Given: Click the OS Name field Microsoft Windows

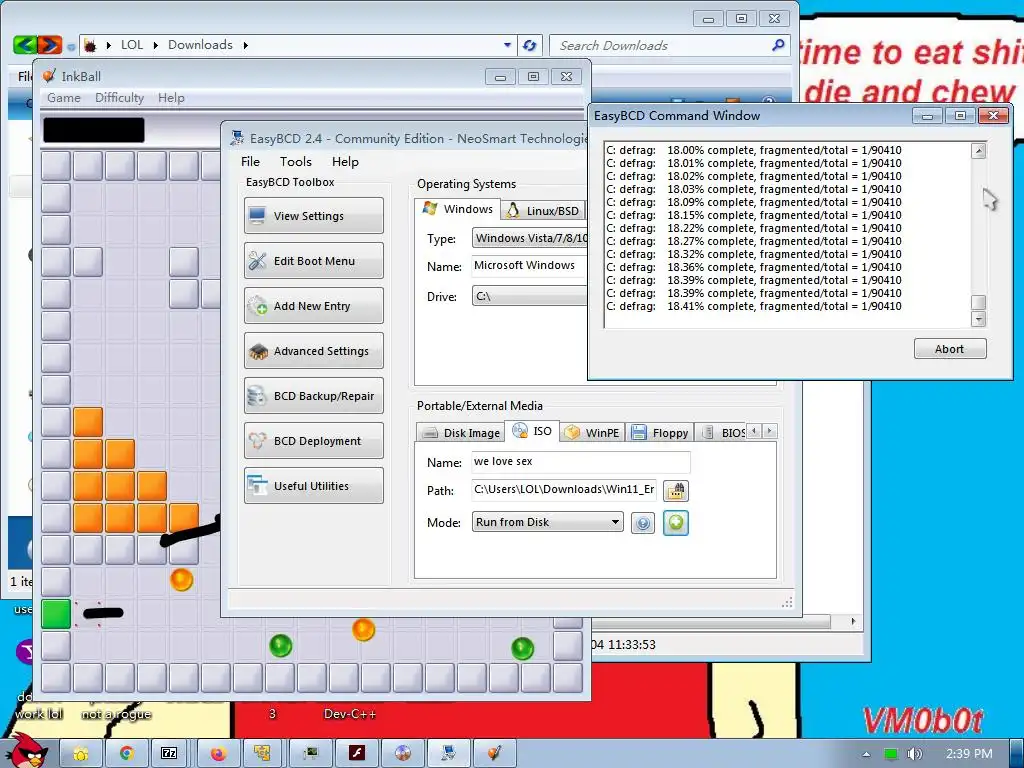Looking at the screenshot, I should click(530, 266).
